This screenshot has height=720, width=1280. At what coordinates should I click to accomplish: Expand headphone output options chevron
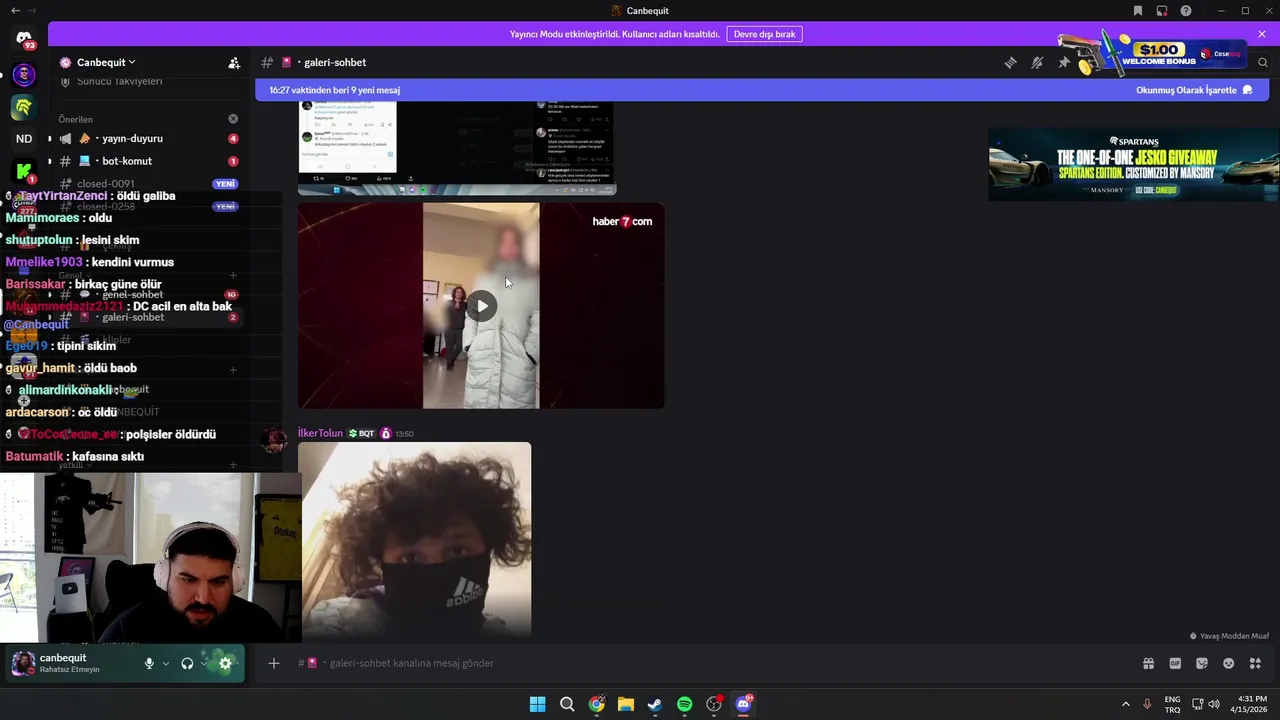coord(204,663)
